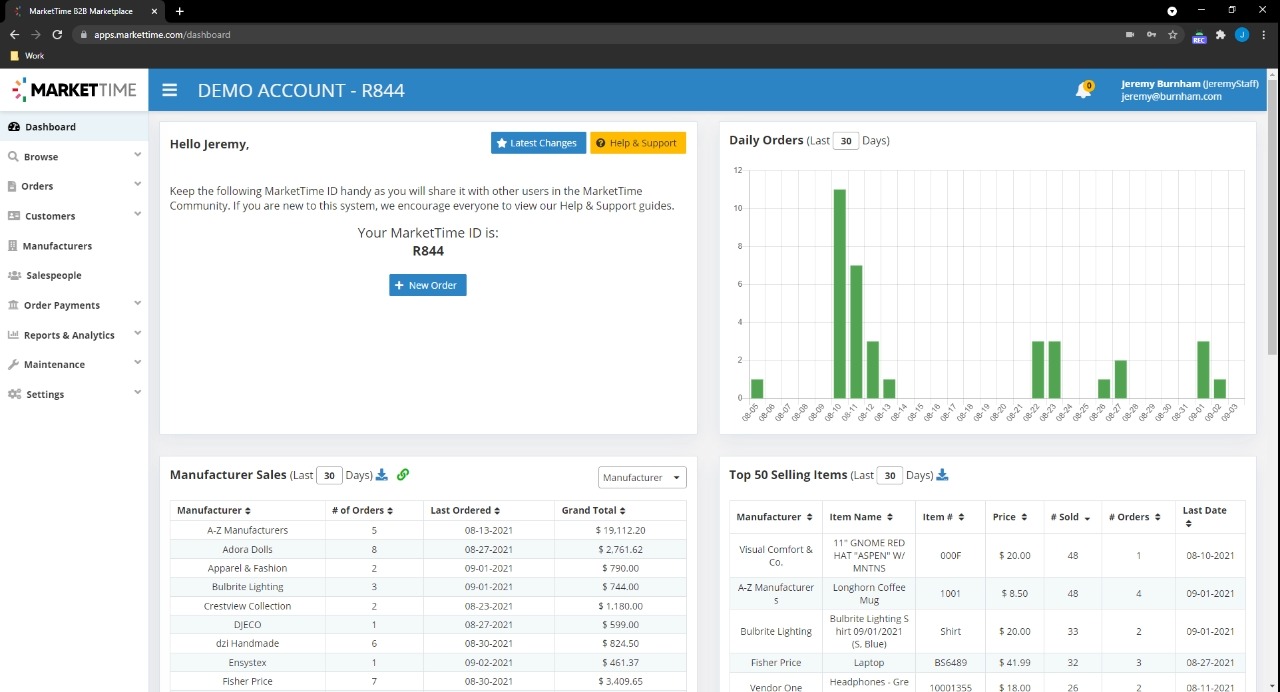The height and width of the screenshot is (692, 1280).
Task: Expand the Reports & Analytics menu
Action: coord(74,335)
